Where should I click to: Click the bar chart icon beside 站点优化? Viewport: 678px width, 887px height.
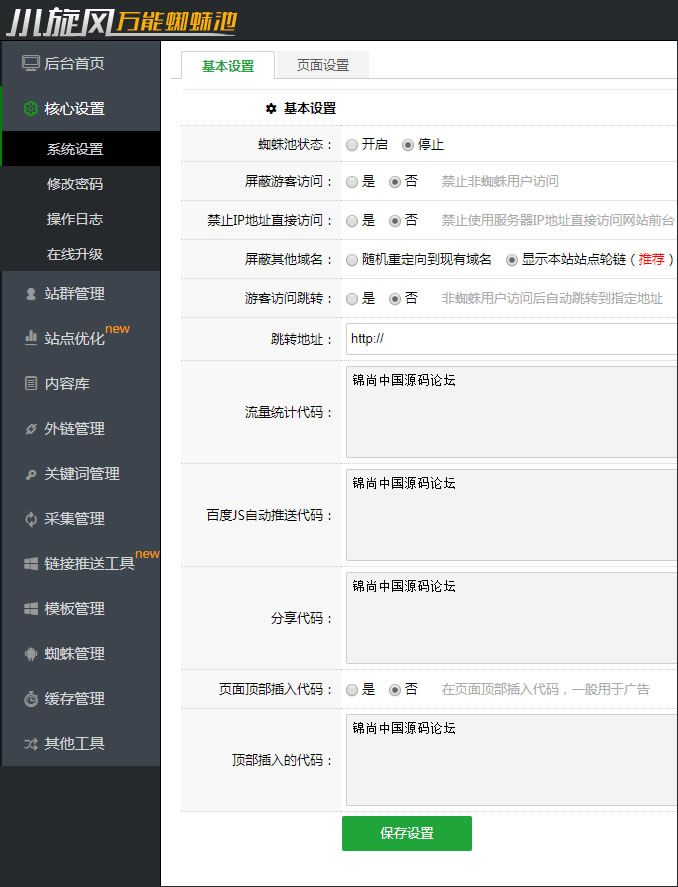click(x=31, y=338)
